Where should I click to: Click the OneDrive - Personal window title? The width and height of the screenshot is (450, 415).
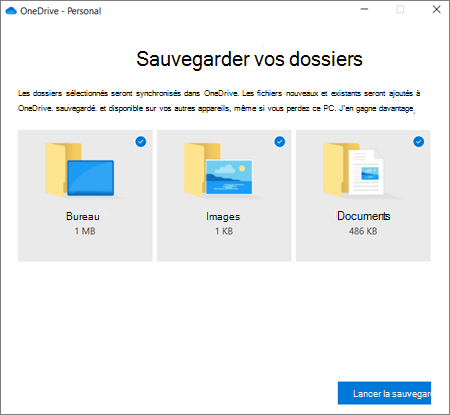click(x=61, y=11)
